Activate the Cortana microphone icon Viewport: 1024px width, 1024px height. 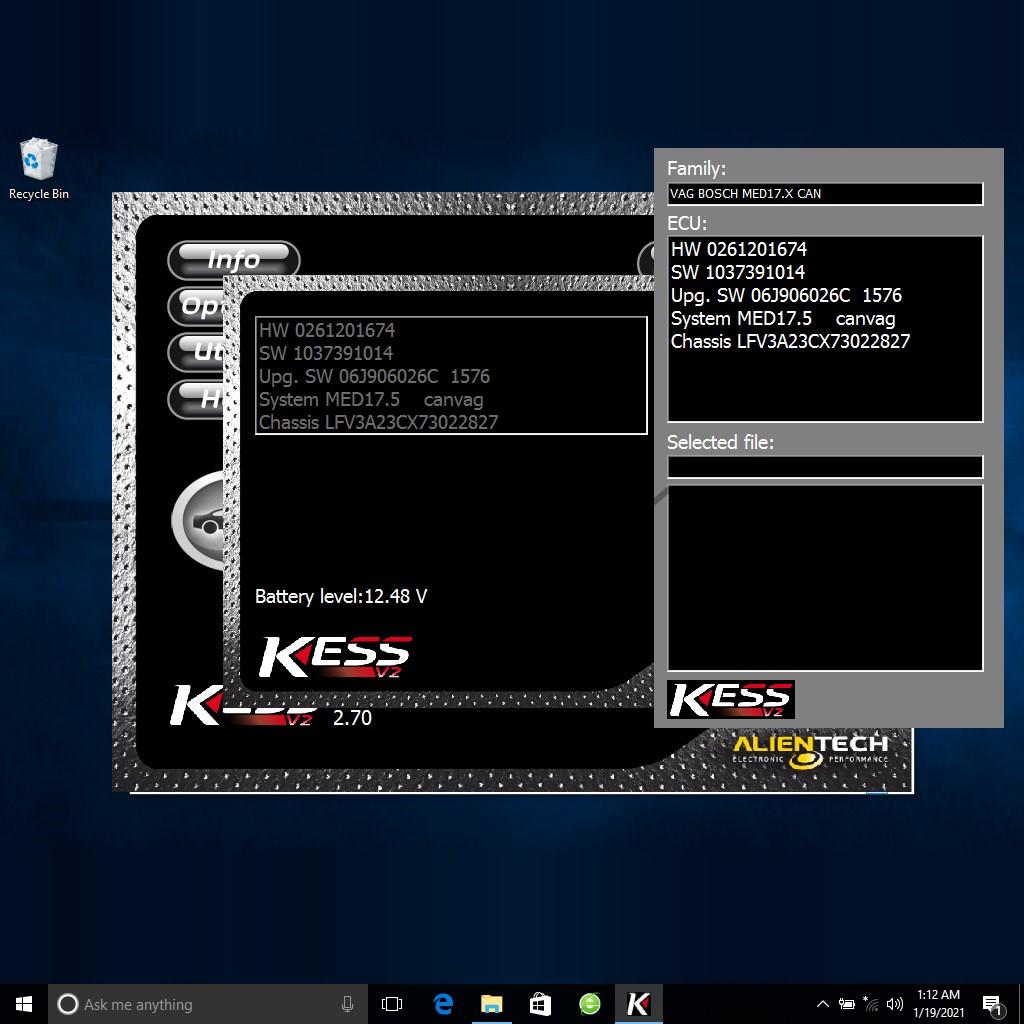347,1004
